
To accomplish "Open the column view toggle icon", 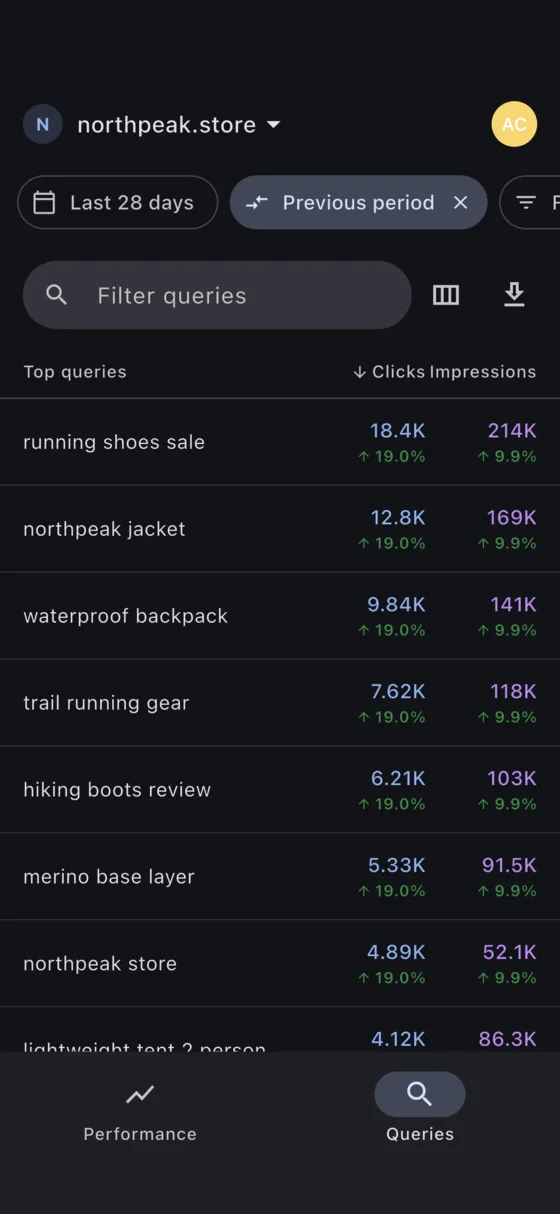I will point(445,295).
